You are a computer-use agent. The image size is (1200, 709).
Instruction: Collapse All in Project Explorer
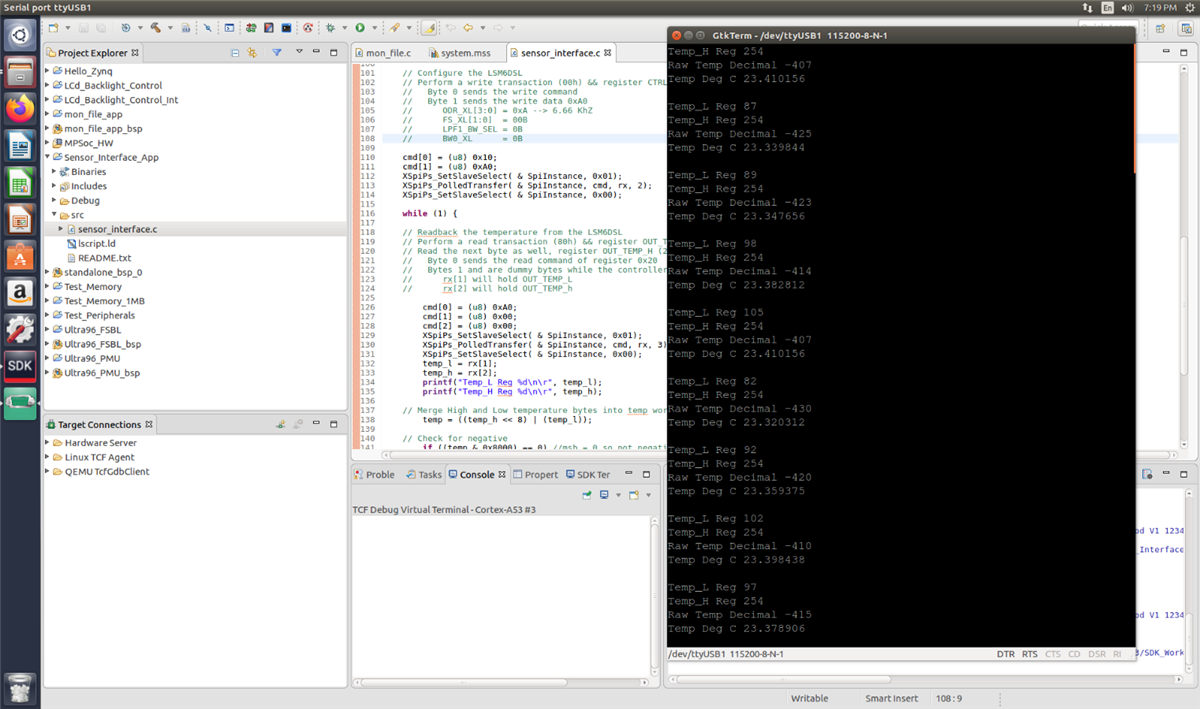[x=235, y=53]
